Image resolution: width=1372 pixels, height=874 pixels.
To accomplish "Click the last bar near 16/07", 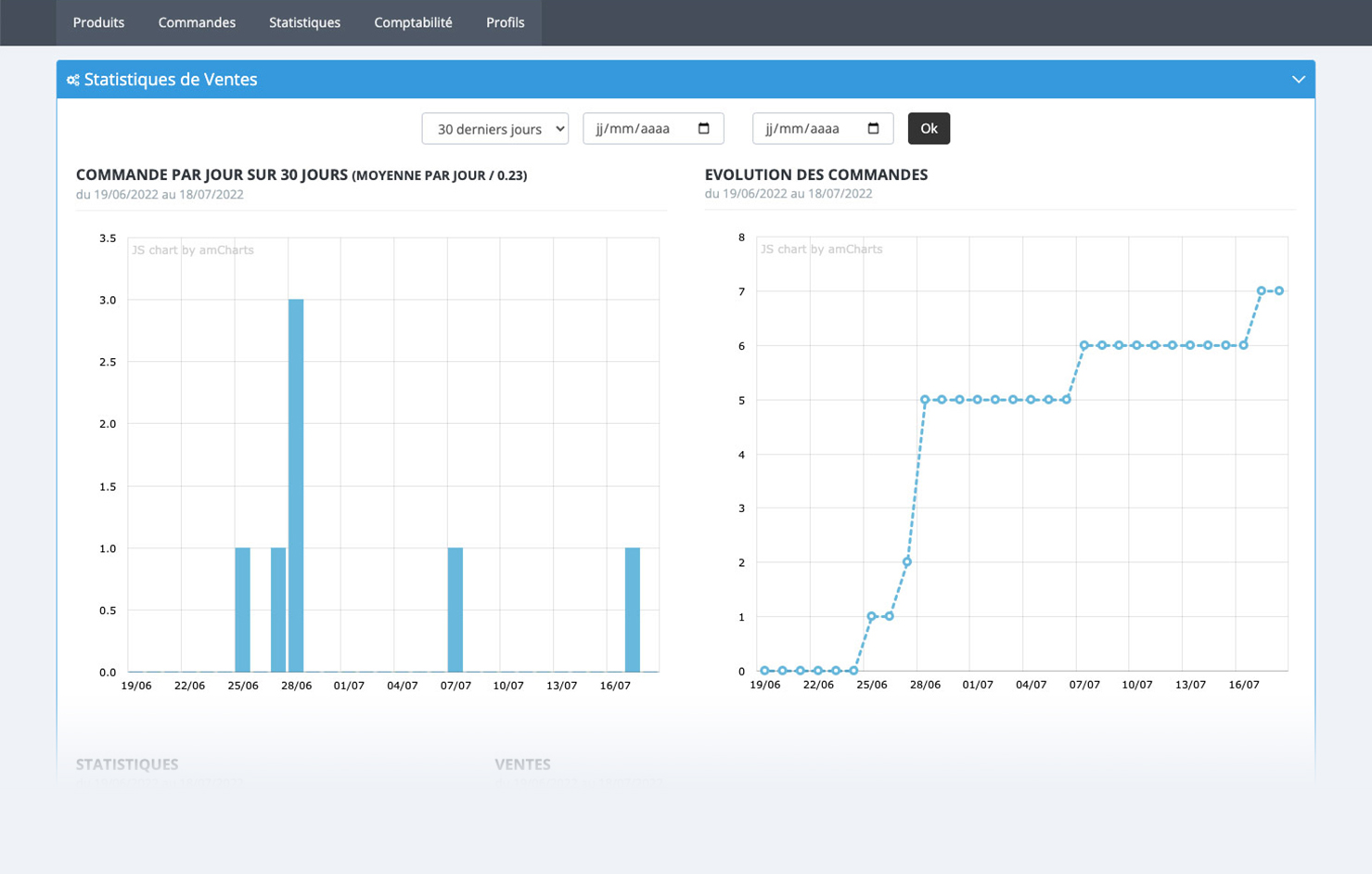I will click(x=633, y=609).
